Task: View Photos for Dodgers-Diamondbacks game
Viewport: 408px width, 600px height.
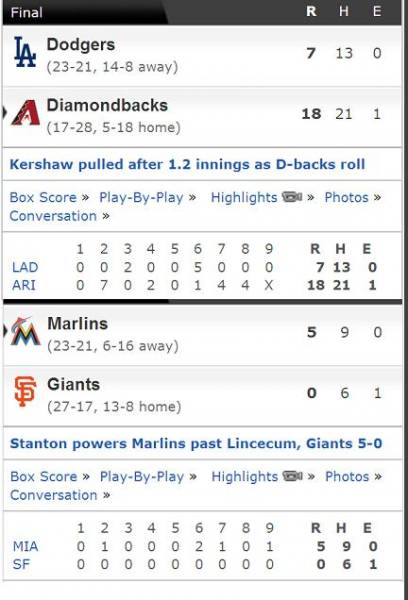Action: 346,197
